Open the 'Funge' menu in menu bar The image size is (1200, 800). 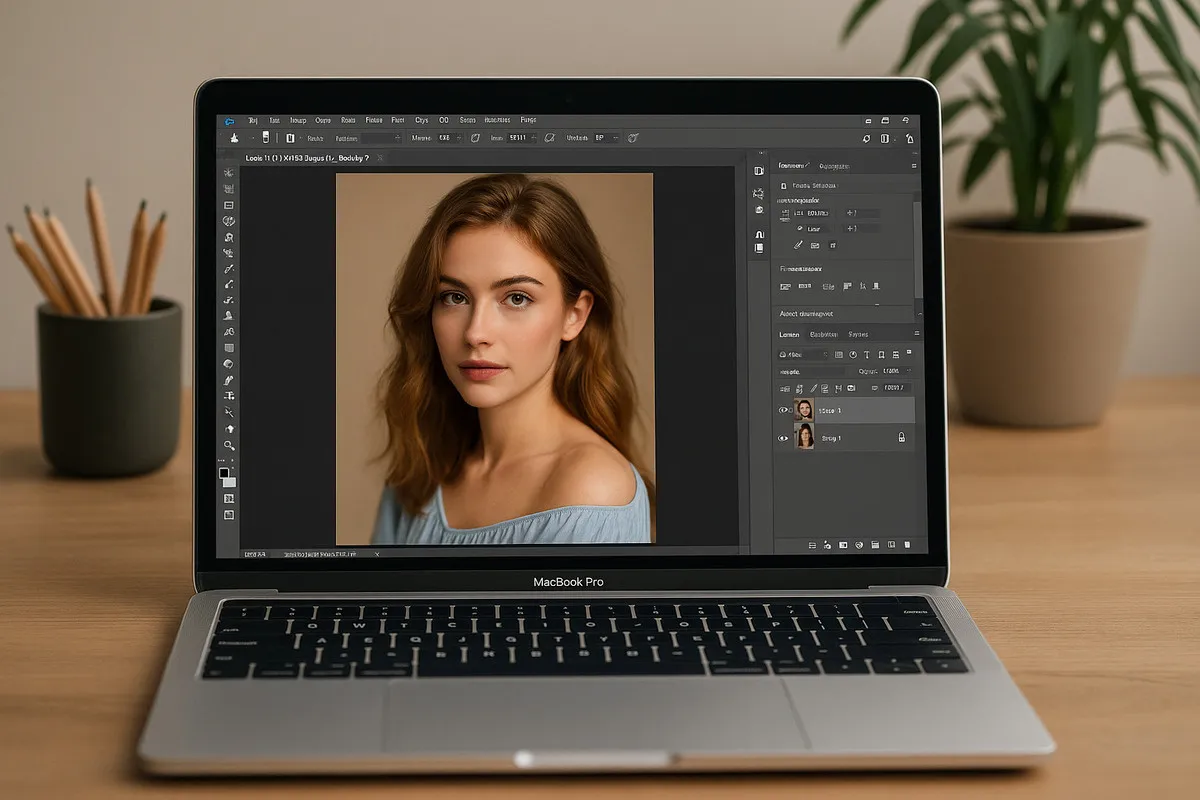(x=528, y=120)
